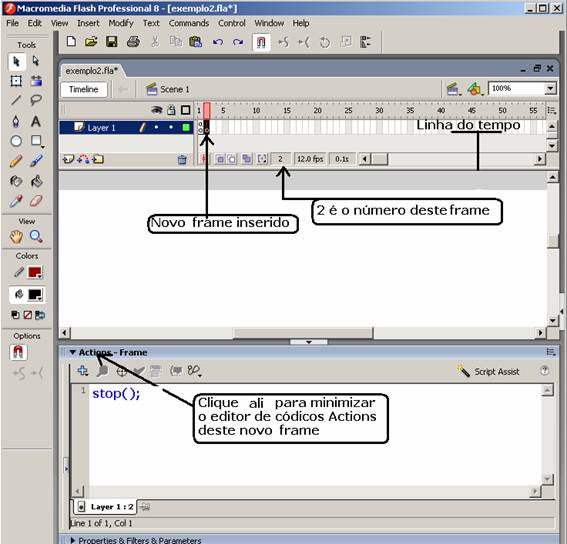Select the Gradient Transform tool
The image size is (567, 544).
tap(36, 81)
